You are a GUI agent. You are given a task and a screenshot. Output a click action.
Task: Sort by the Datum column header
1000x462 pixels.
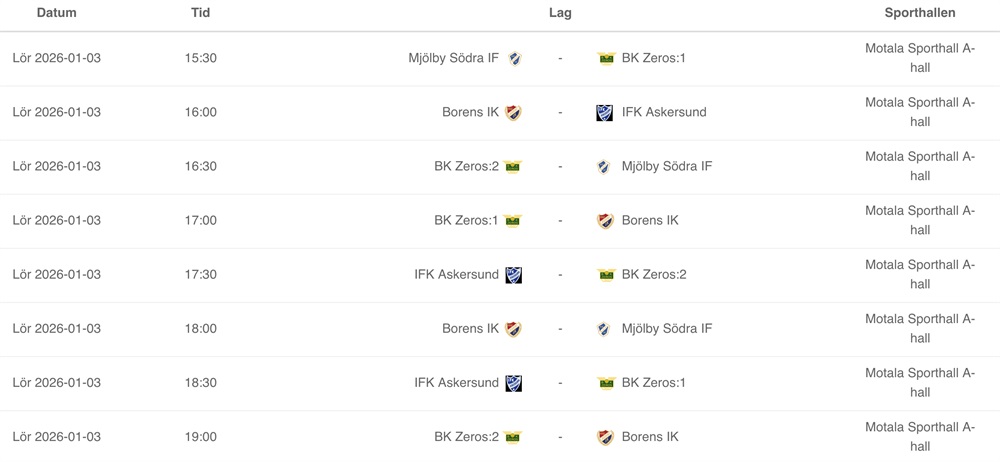click(x=56, y=13)
